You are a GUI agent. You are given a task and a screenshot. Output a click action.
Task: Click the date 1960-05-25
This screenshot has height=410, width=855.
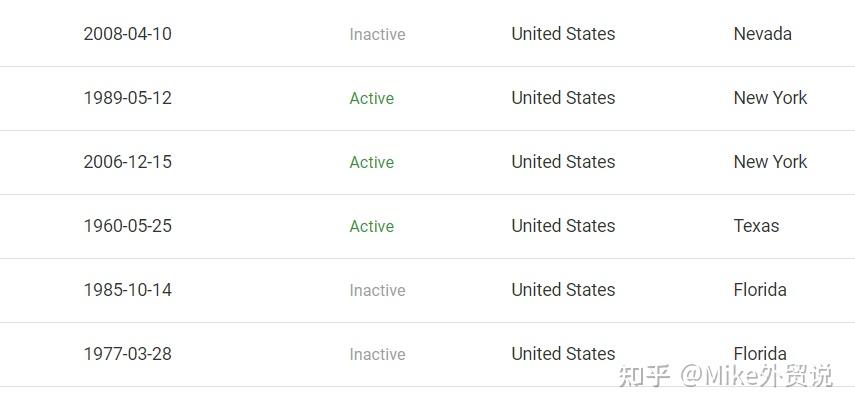tap(127, 226)
